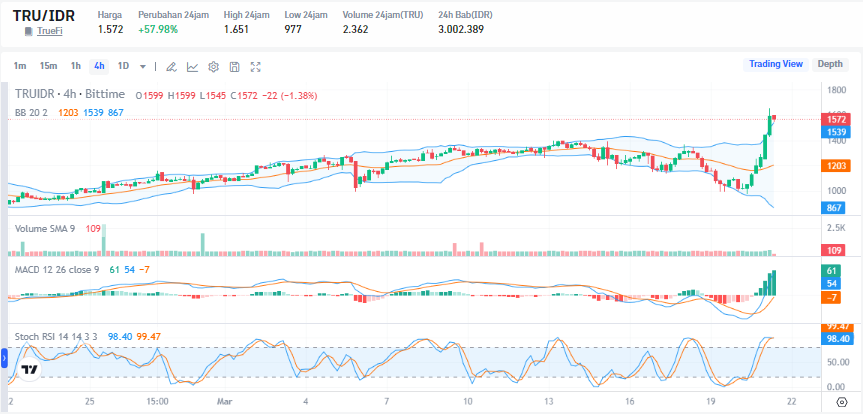863x414 pixels.
Task: Click the TRUIDR · 4h · Bittime legend
Action: coord(70,94)
